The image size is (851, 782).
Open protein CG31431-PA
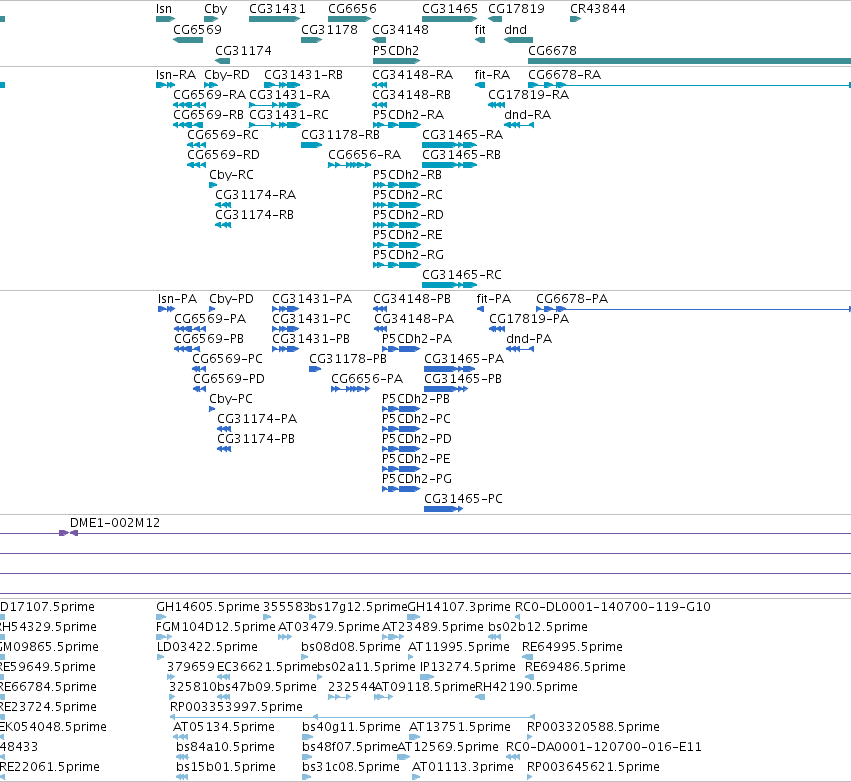[x=312, y=298]
